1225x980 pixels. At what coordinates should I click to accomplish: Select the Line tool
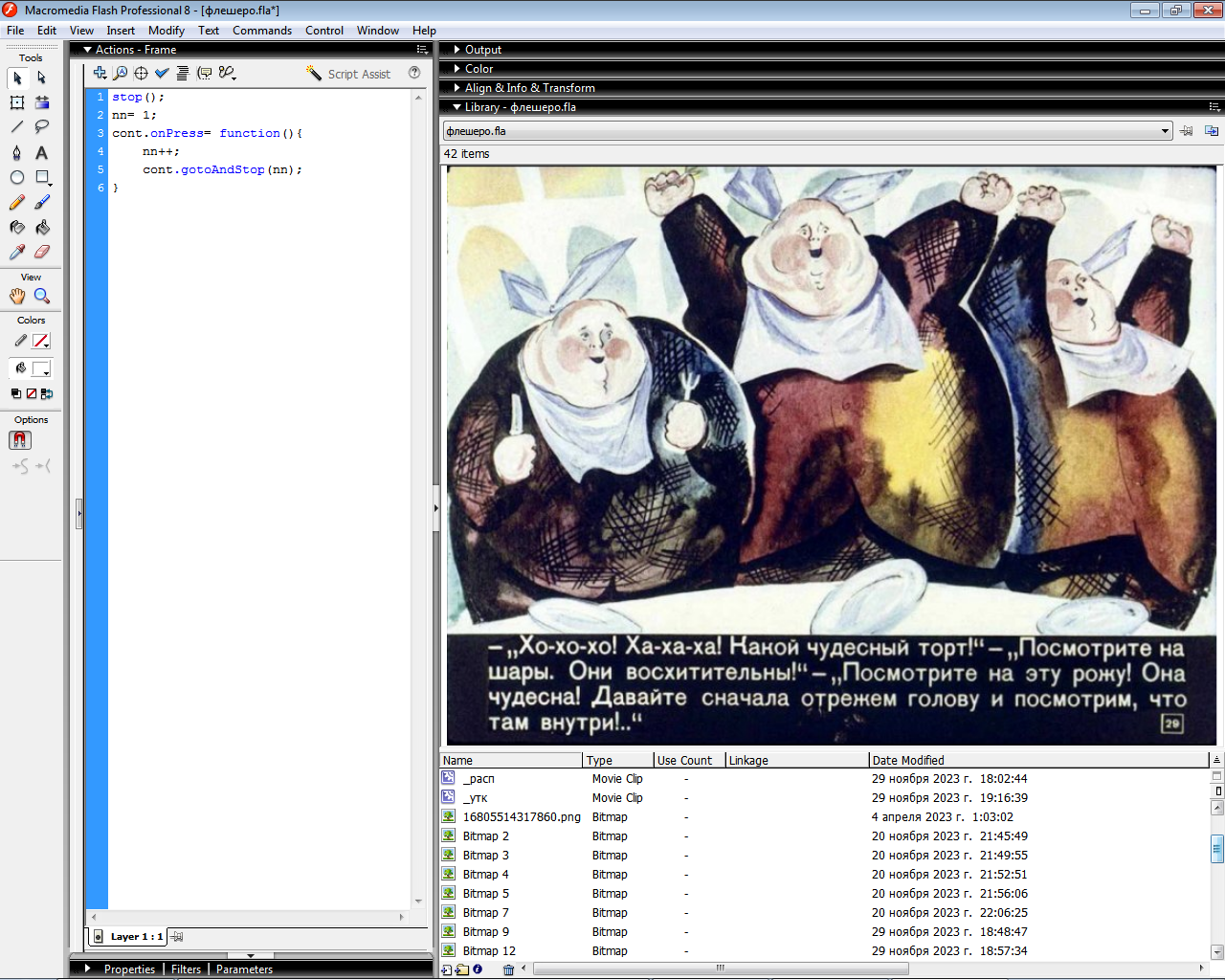[17, 127]
